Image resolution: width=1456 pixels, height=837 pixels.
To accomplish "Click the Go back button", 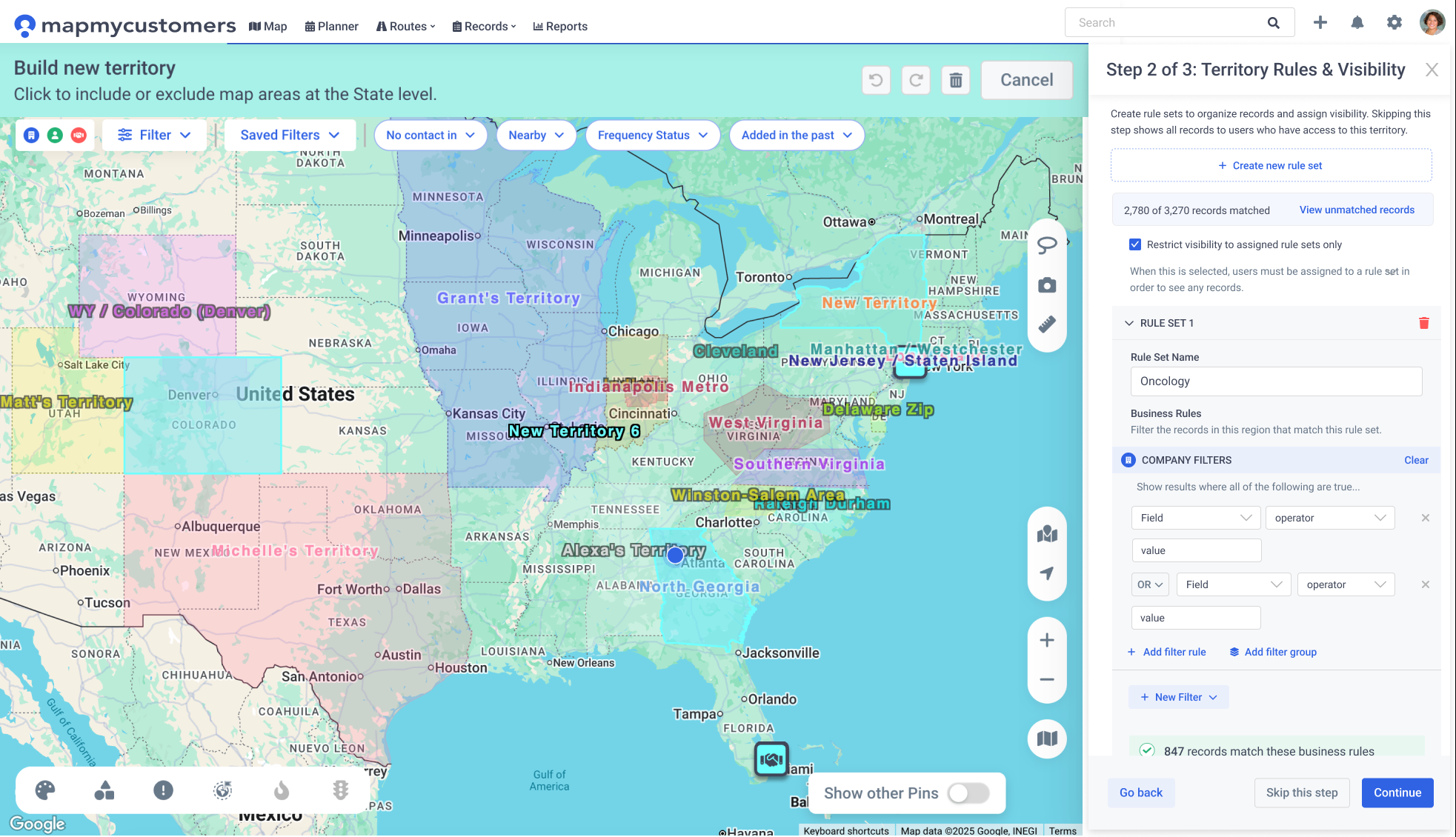I will [x=1140, y=793].
